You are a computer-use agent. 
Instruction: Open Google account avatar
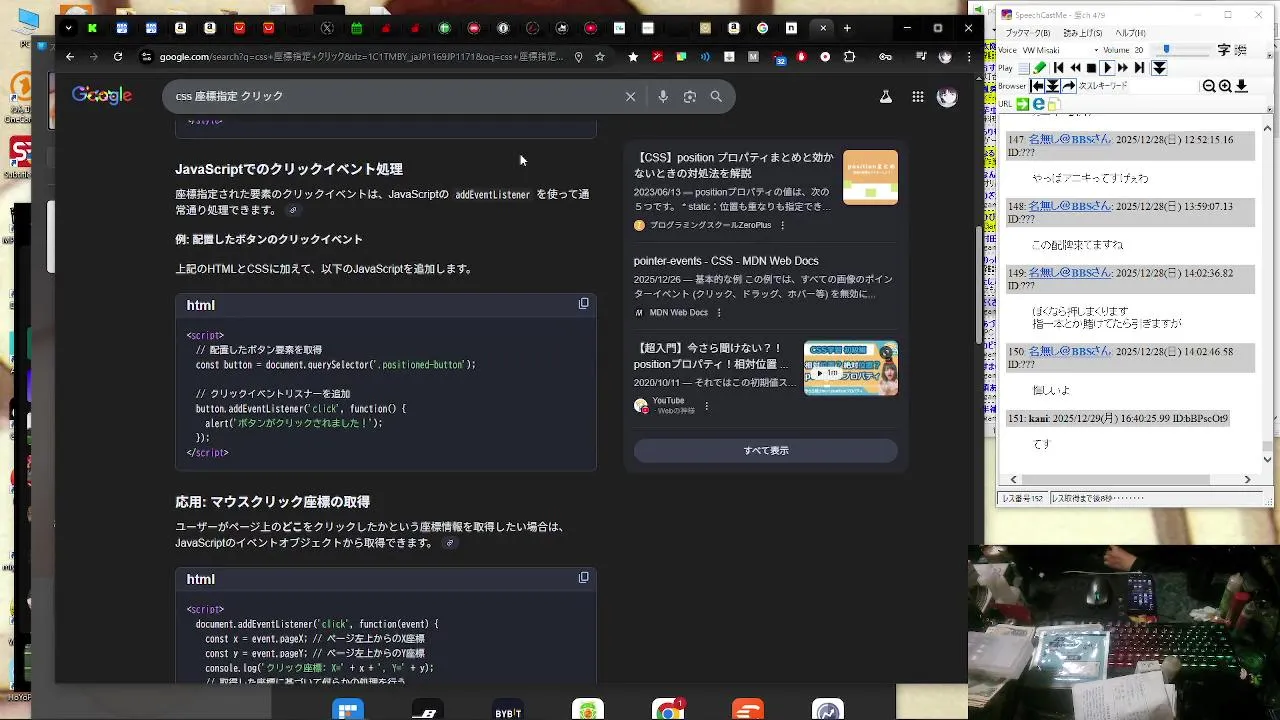point(947,97)
